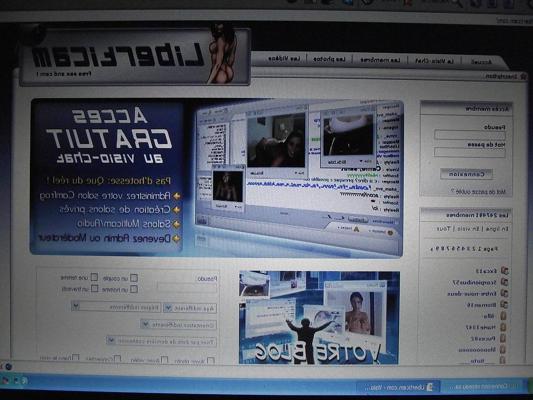Click the Liberticam logo
This screenshot has width=533, height=400.
pos(135,56)
